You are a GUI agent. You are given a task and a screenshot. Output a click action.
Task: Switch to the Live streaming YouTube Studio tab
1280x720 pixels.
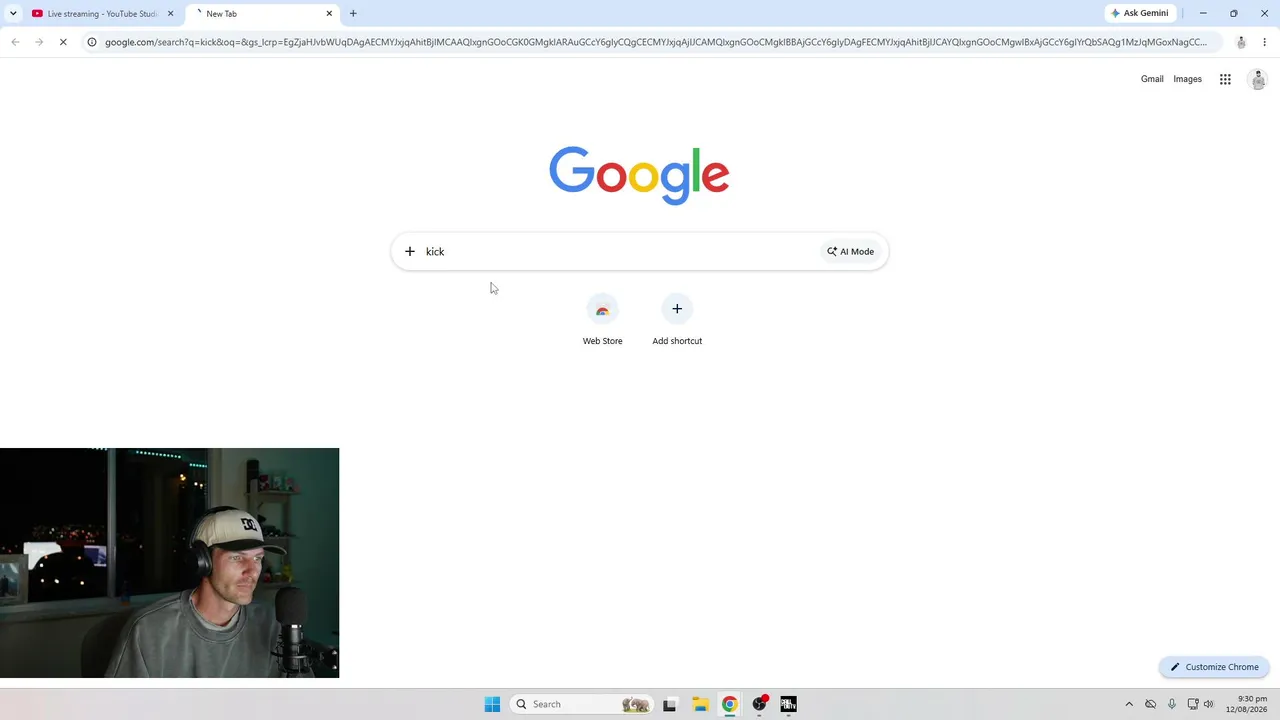tap(103, 14)
